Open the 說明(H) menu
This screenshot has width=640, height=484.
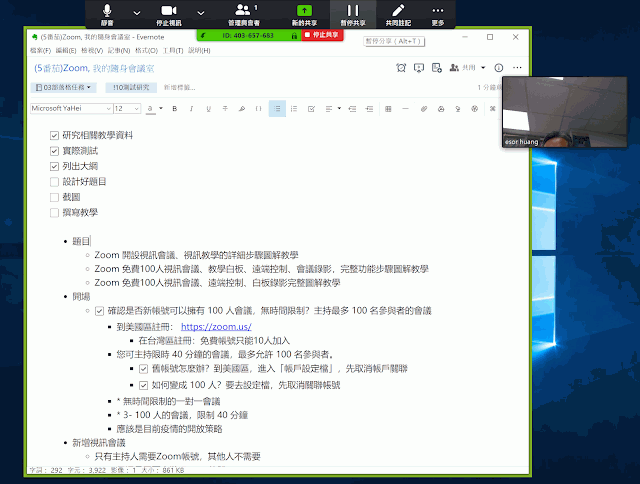199,51
